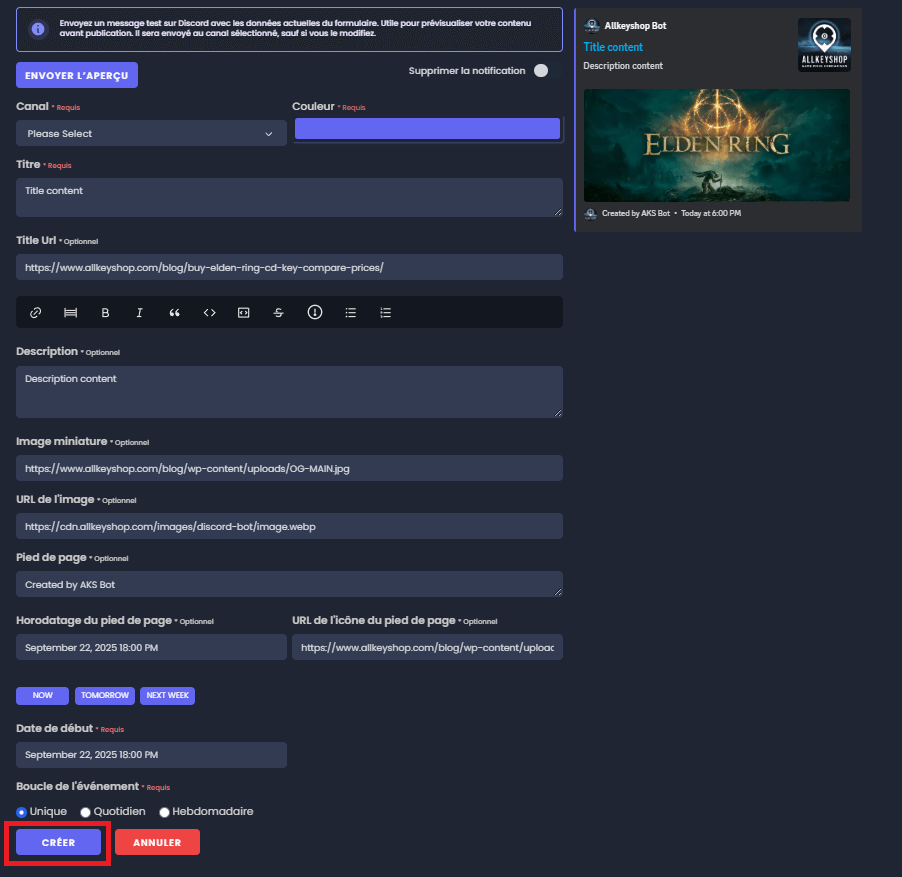Click the inline code icon
The image size is (902, 877).
pyautogui.click(x=209, y=312)
